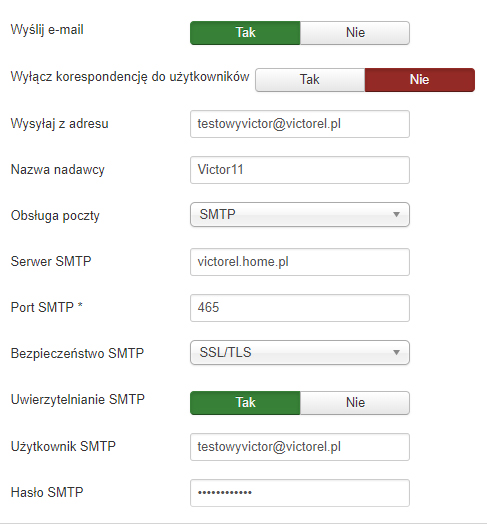Click the Nazwa nadawcy field with Victor11

point(300,170)
